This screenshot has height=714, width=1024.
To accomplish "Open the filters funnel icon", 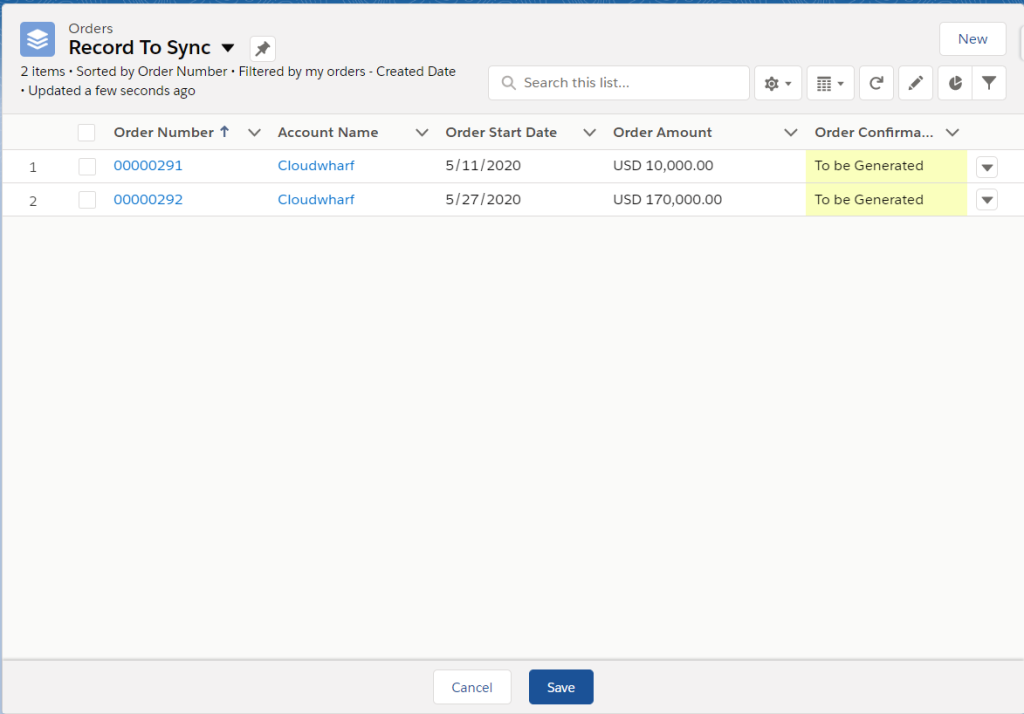I will (989, 84).
